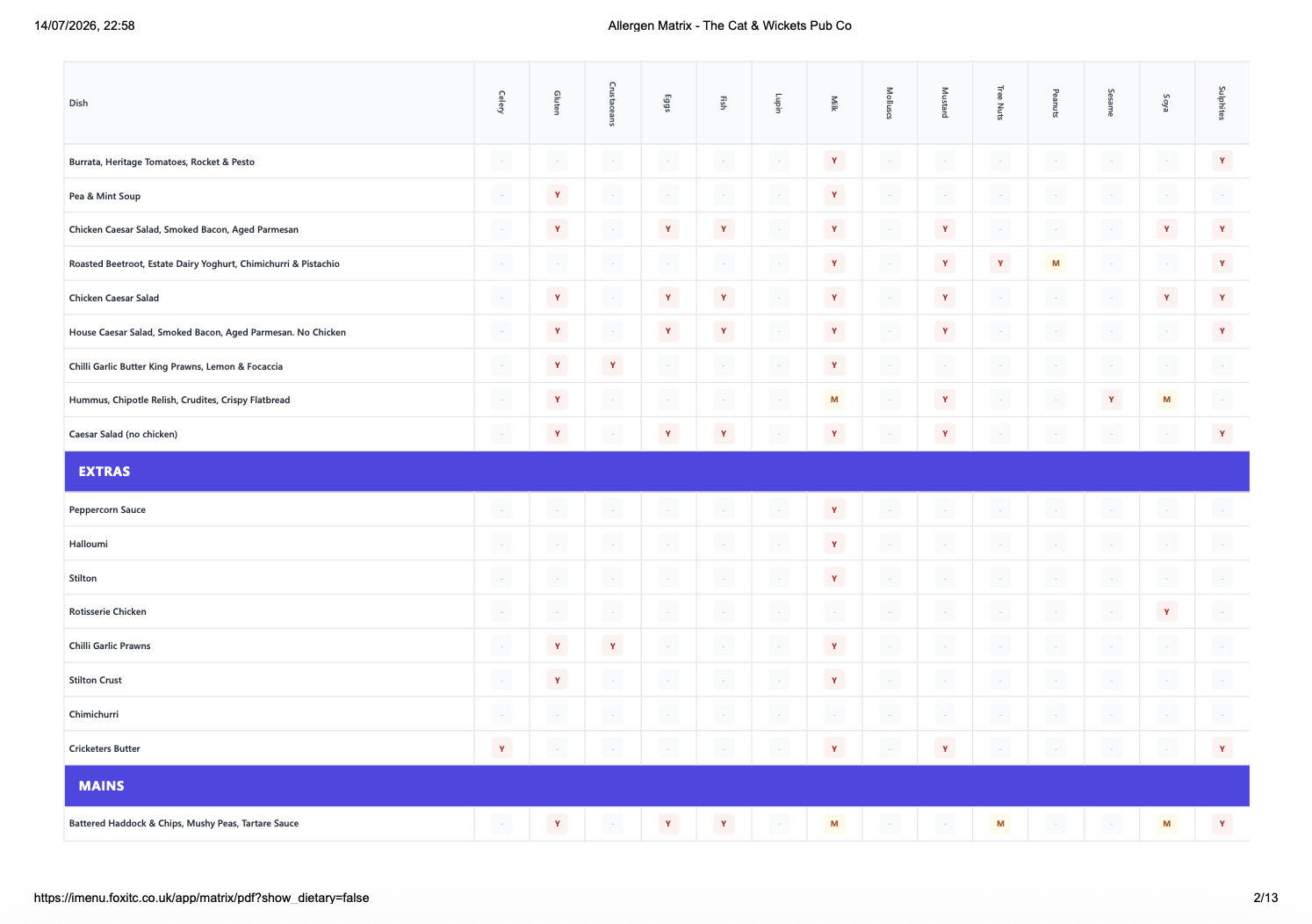Image resolution: width=1312 pixels, height=924 pixels.
Task: Click the Crustaceans column header
Action: [612, 103]
